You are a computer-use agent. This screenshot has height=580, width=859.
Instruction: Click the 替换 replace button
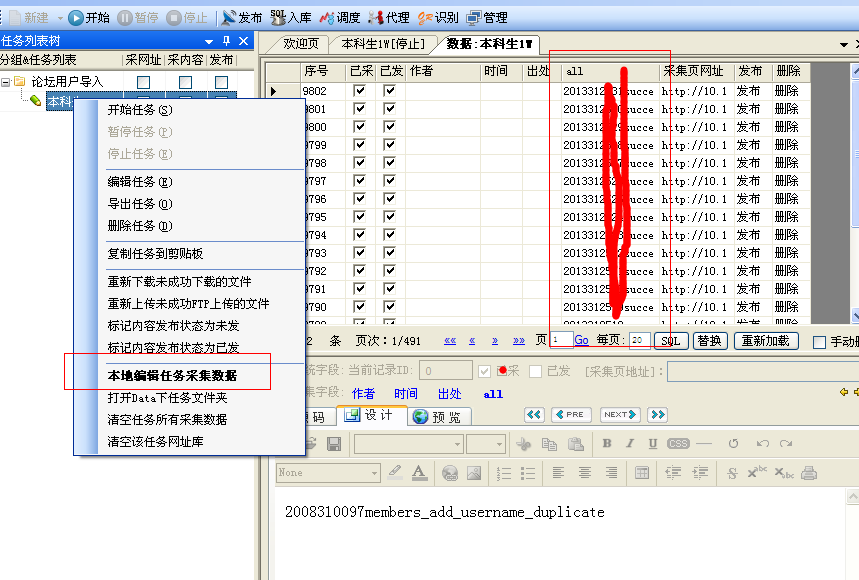coord(709,341)
